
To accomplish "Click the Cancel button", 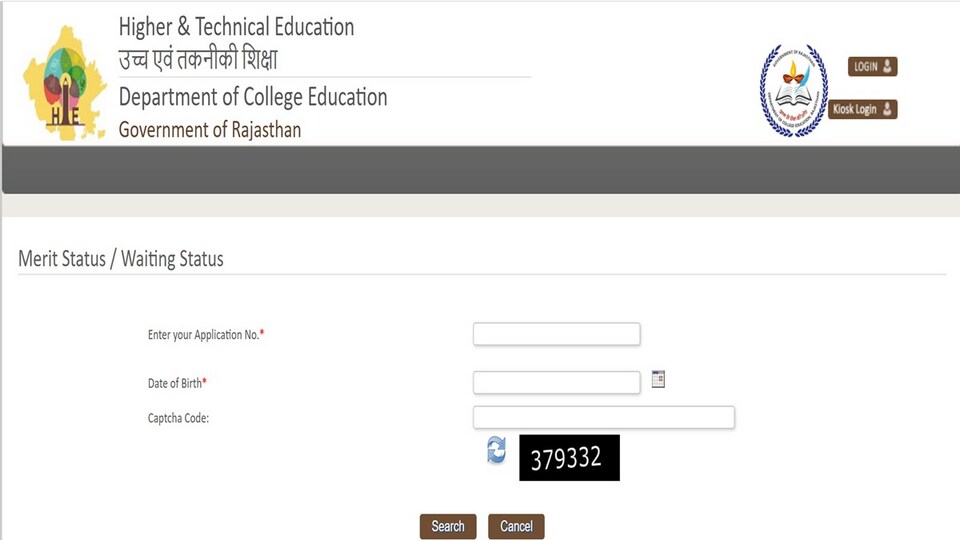I will click(516, 527).
